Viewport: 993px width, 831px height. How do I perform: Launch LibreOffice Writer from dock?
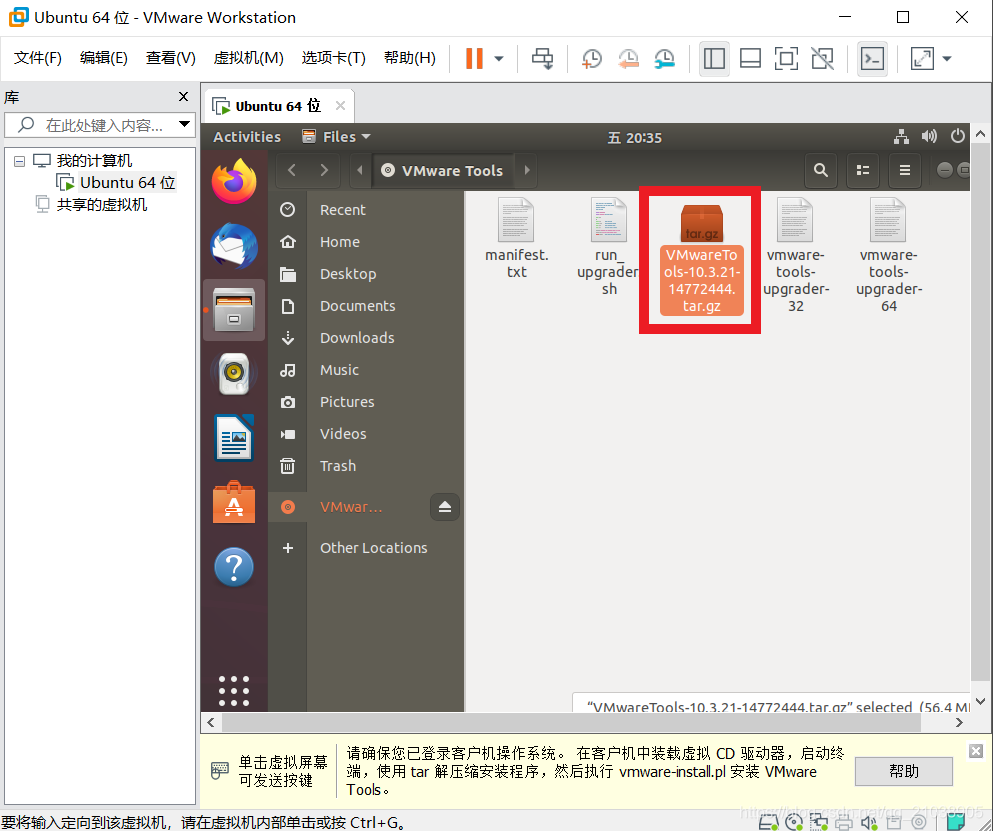point(234,438)
